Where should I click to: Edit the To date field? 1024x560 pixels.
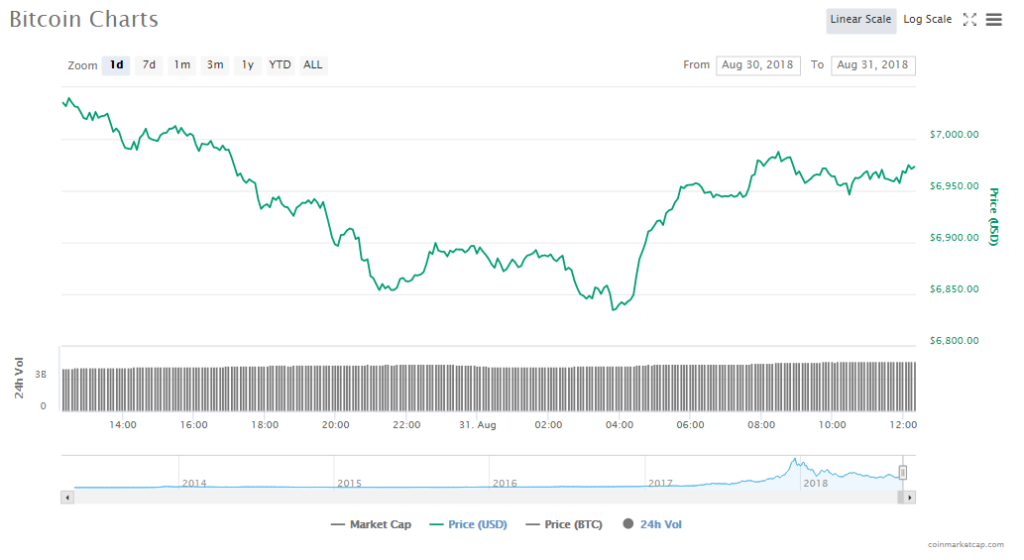[872, 65]
